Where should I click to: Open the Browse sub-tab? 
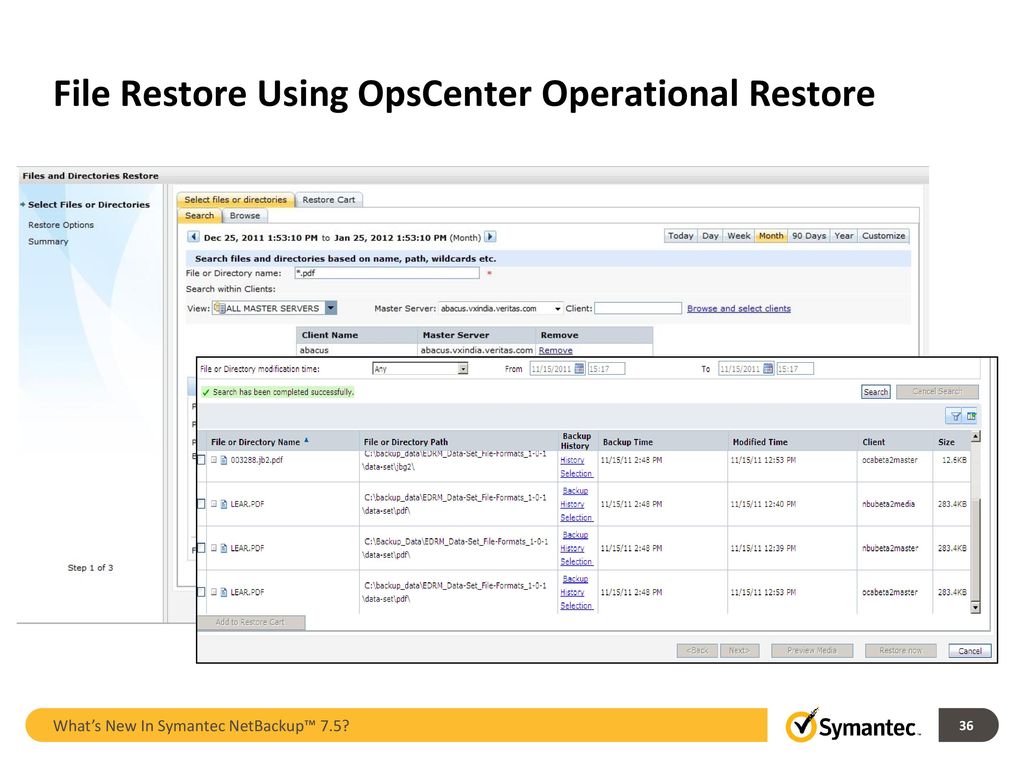245,216
